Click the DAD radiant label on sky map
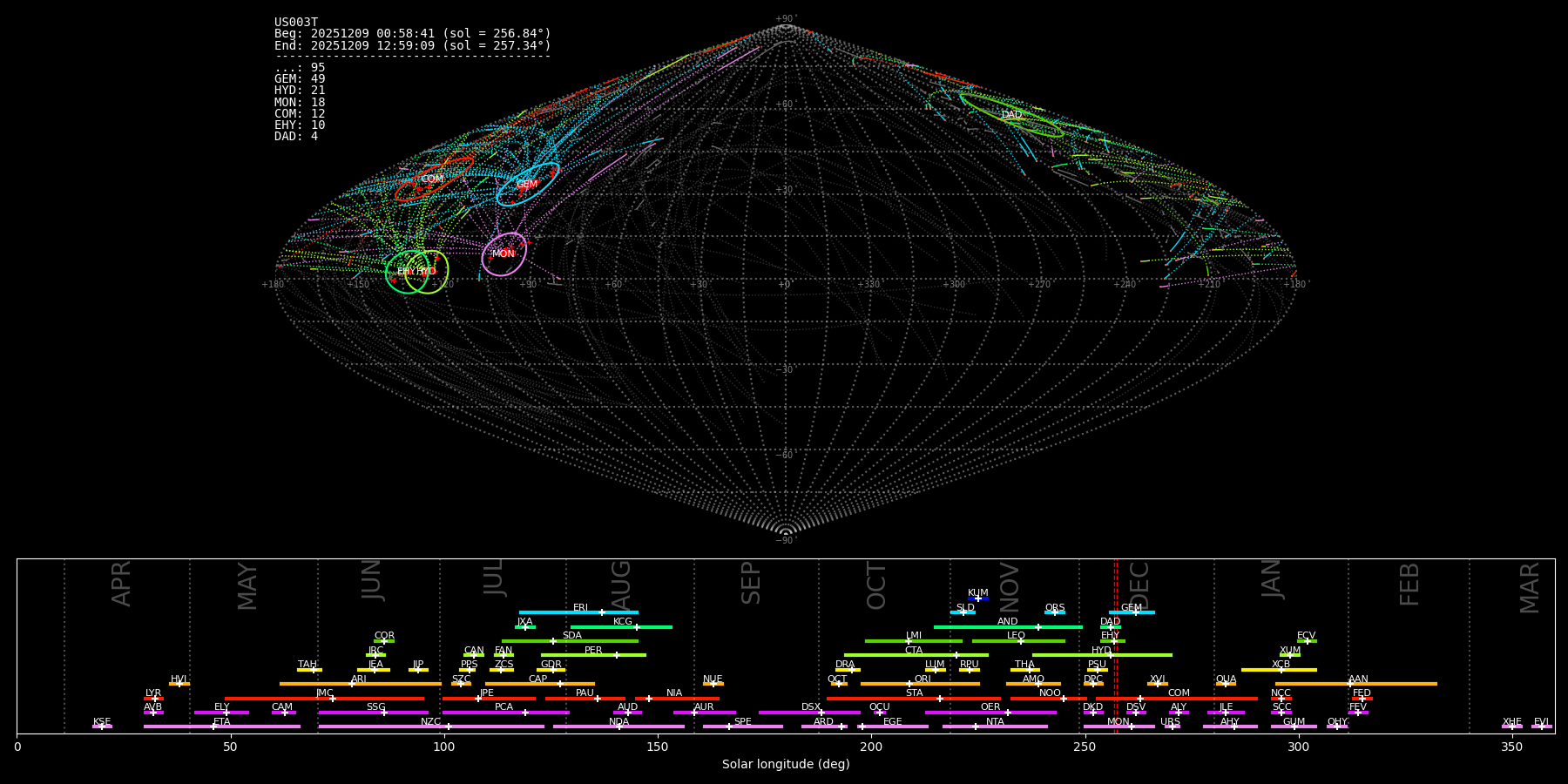The height and width of the screenshot is (784, 1568). click(1011, 115)
